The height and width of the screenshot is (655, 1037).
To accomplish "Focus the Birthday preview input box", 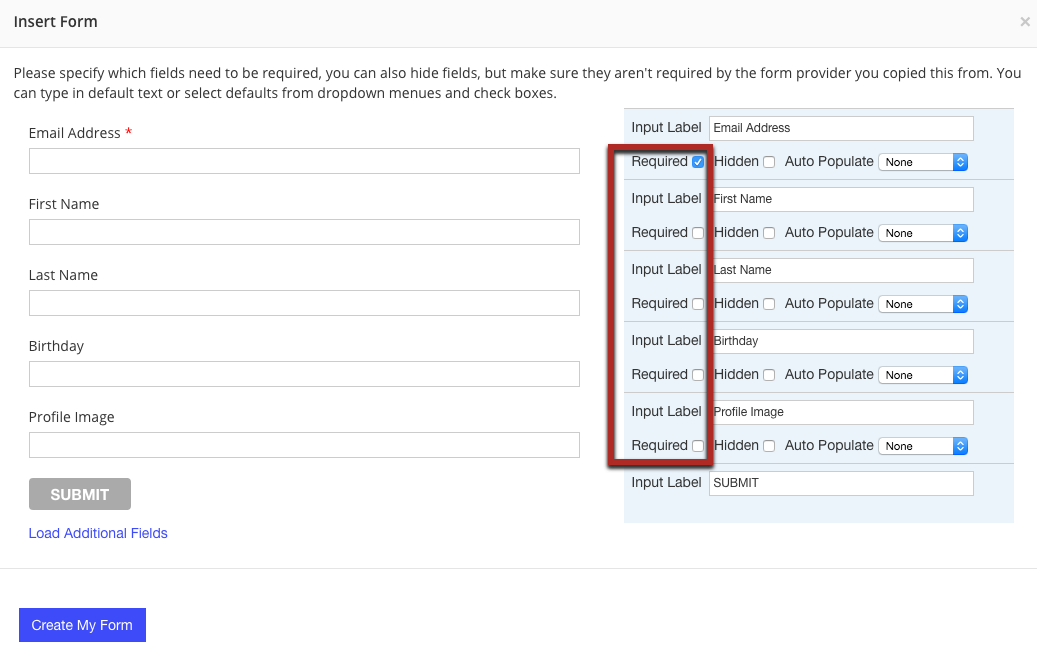I will 304,374.
